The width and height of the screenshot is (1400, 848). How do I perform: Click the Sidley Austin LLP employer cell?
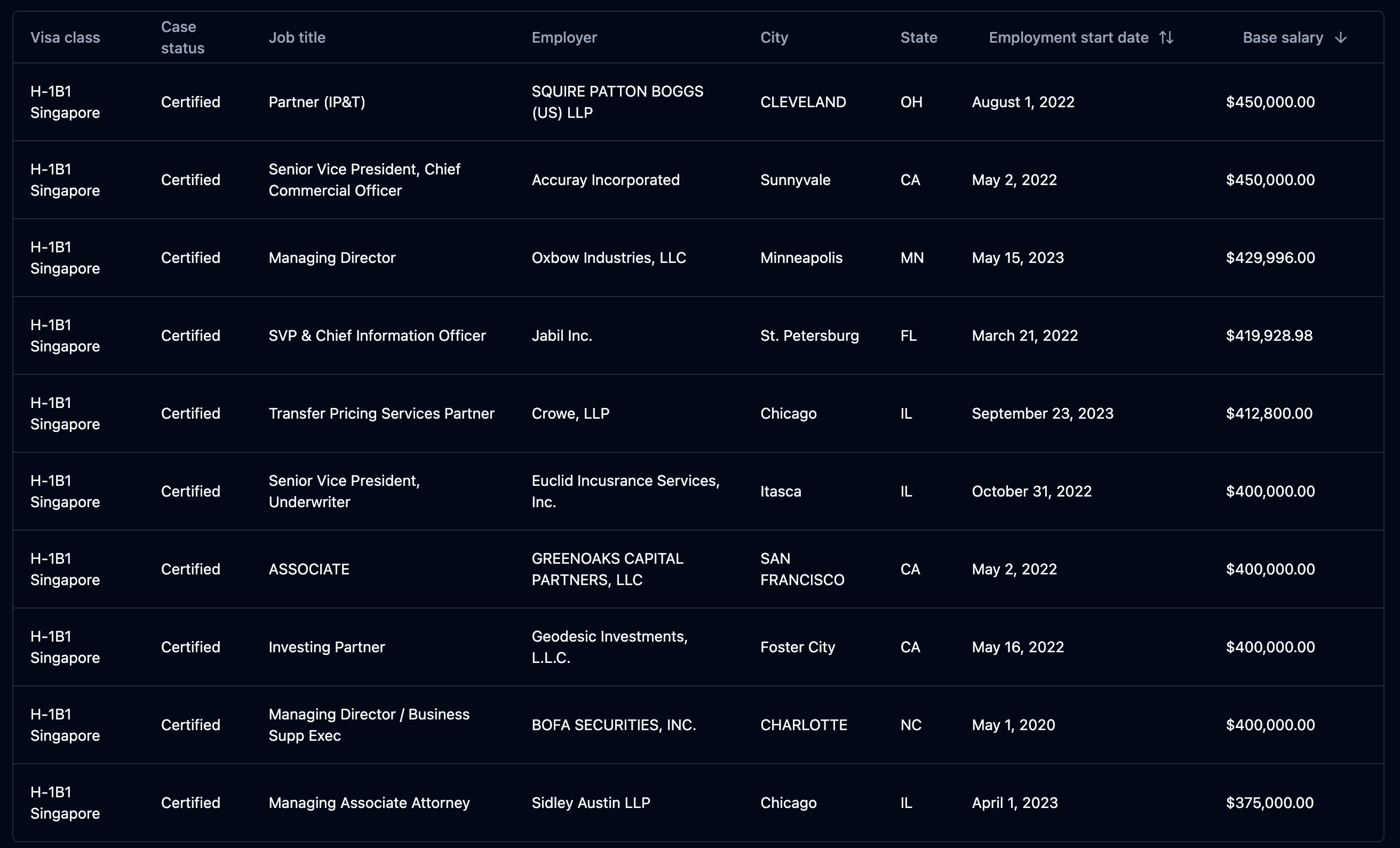(x=590, y=803)
